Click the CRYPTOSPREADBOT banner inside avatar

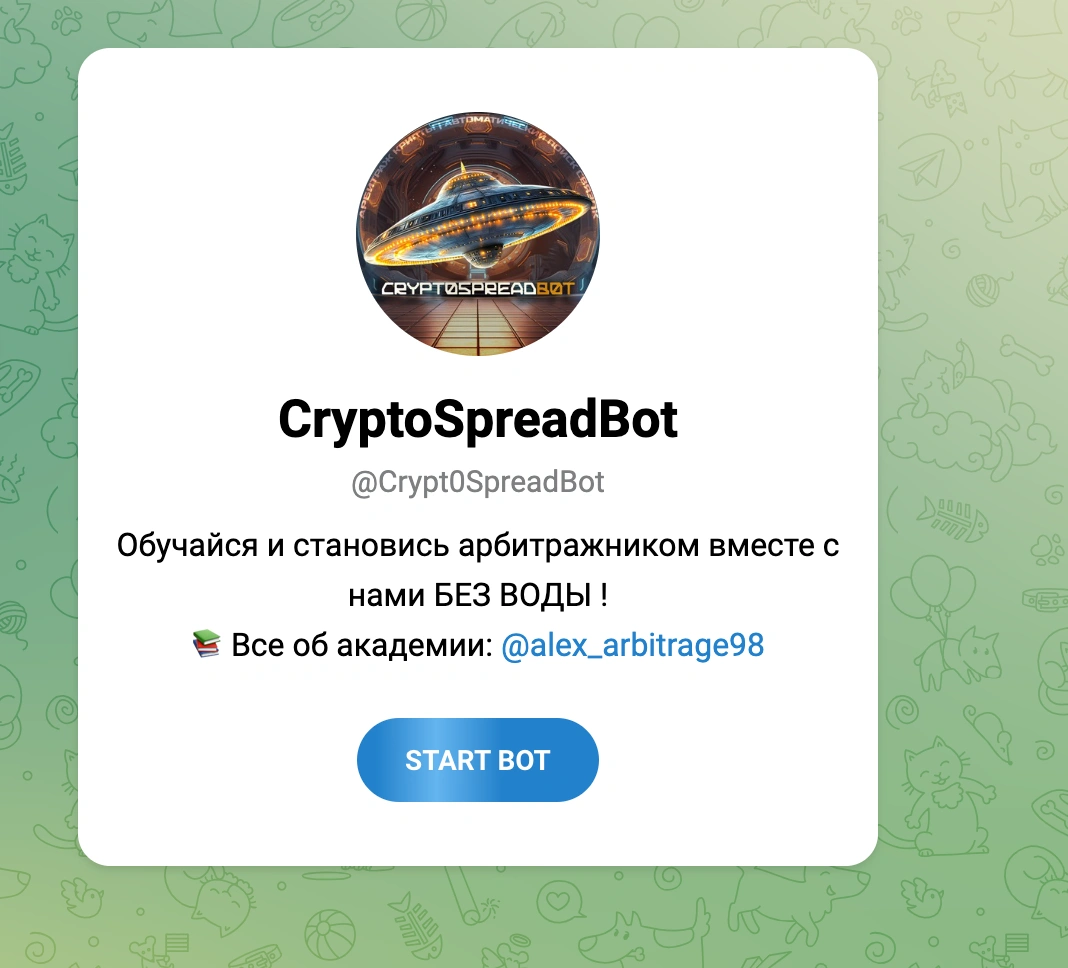coord(477,289)
